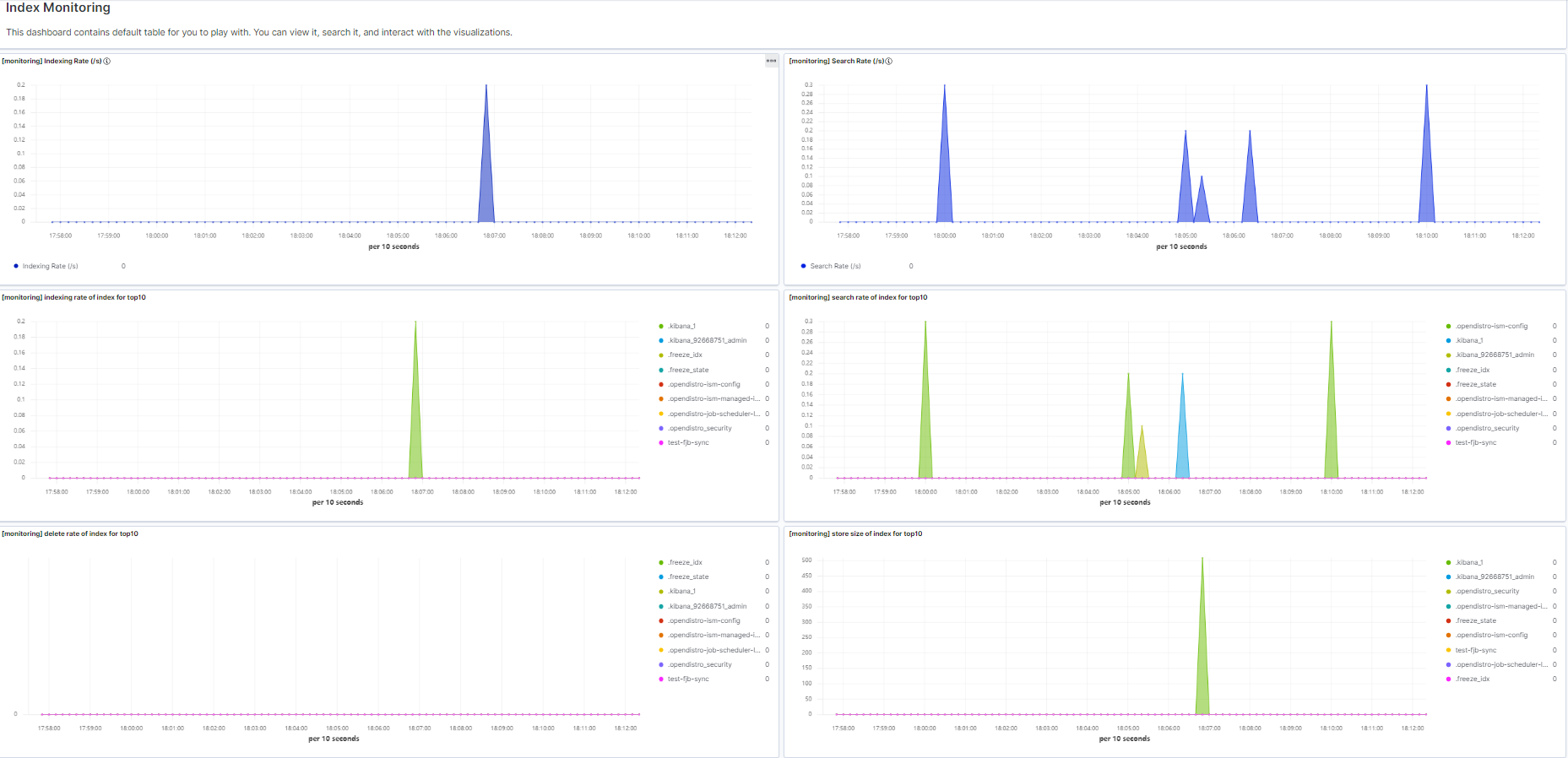Click Search Rate (/s) legend label
This screenshot has height=758, width=1568.
835,266
